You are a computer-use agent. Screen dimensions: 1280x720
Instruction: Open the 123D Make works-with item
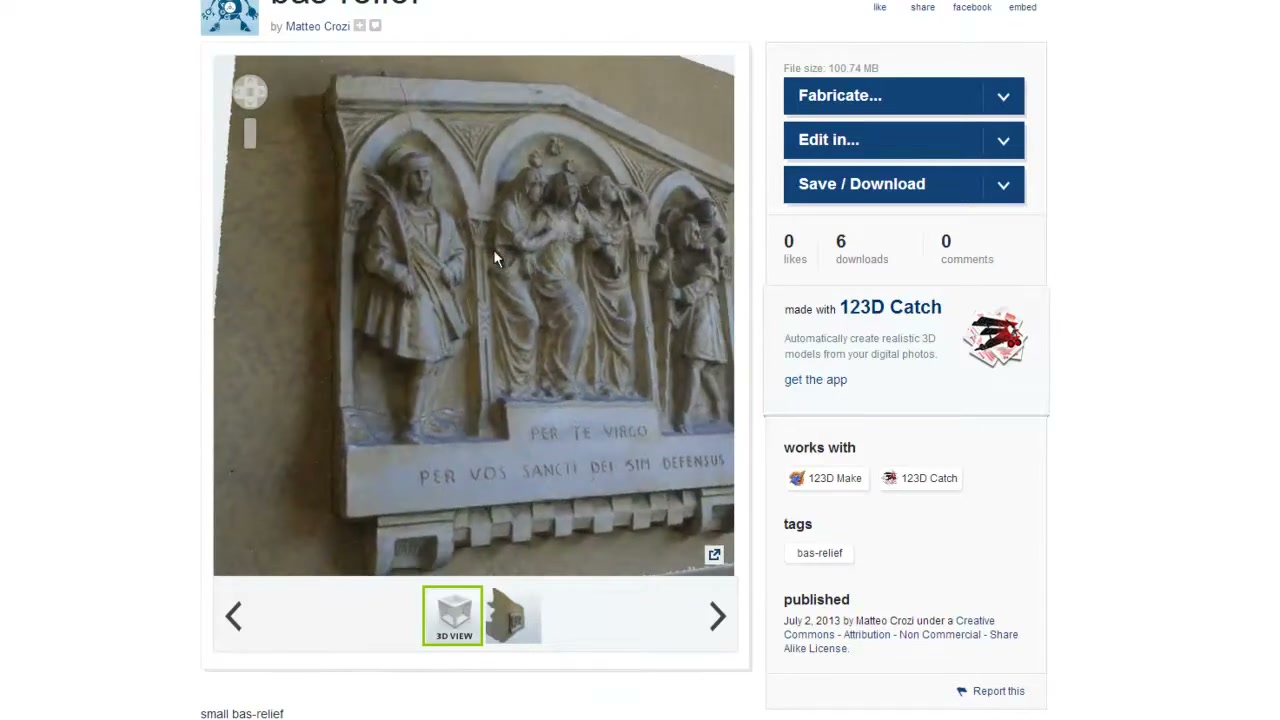point(825,478)
